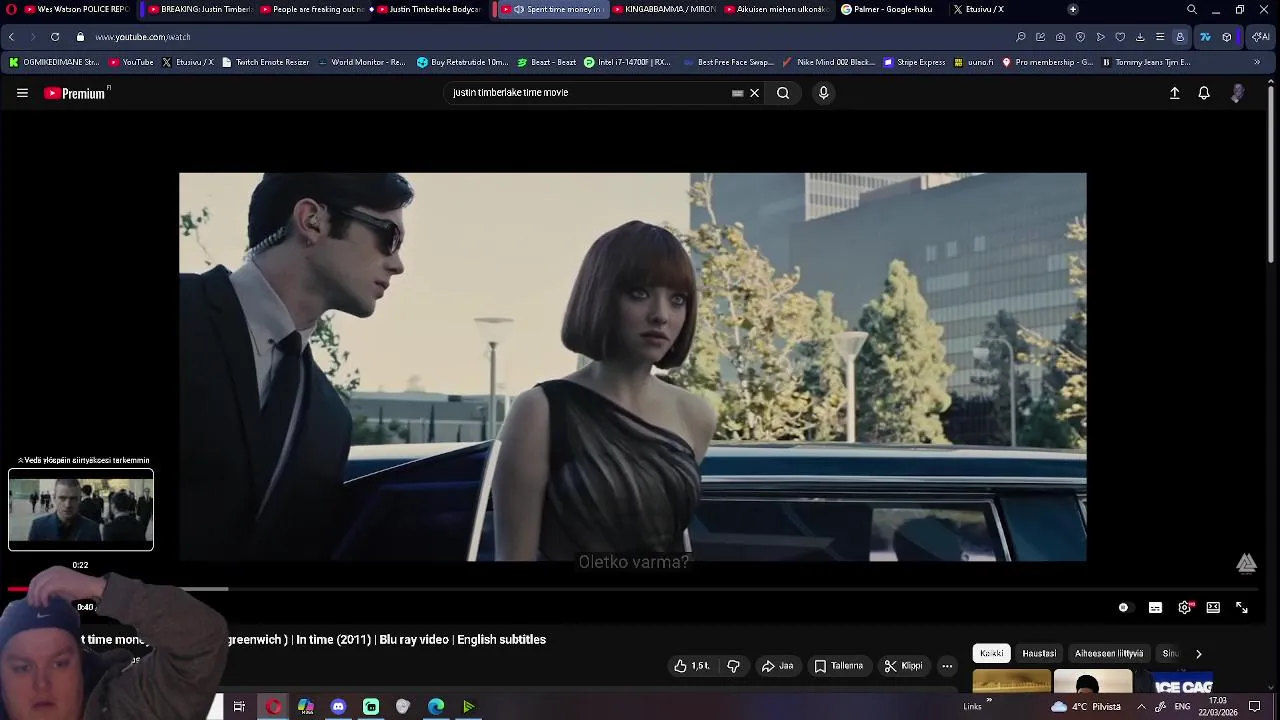Switch to People are freaking out tab
1280x720 pixels.
(x=315, y=9)
